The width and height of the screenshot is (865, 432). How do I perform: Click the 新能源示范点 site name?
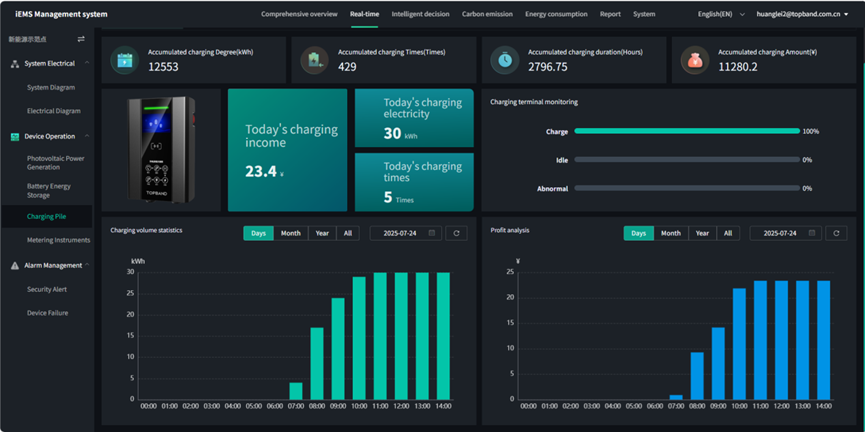click(28, 40)
